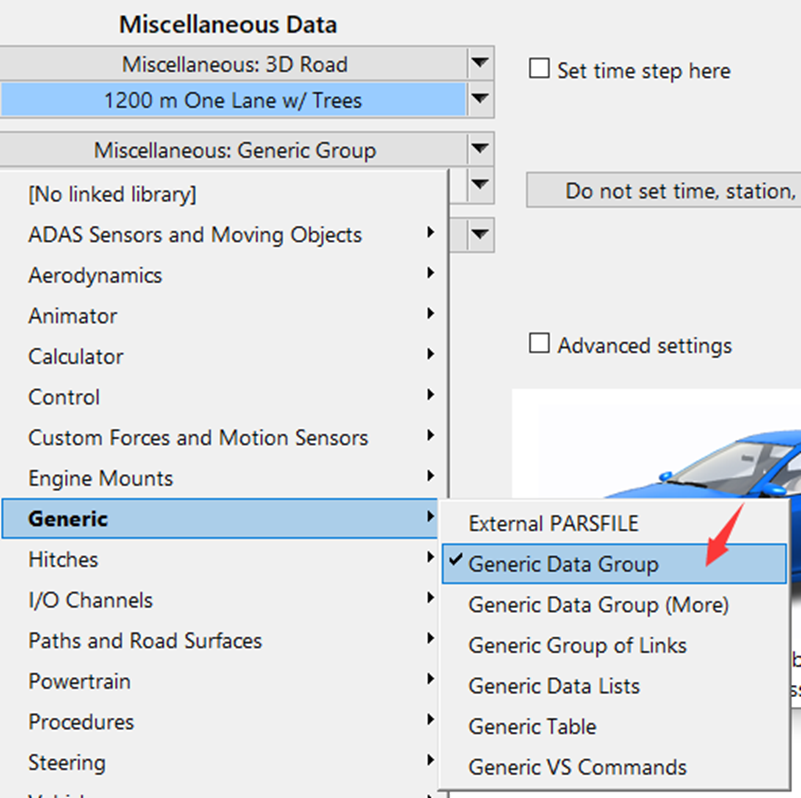Toggle the Advanced settings checkbox
The height and width of the screenshot is (798, 801).
click(x=540, y=345)
